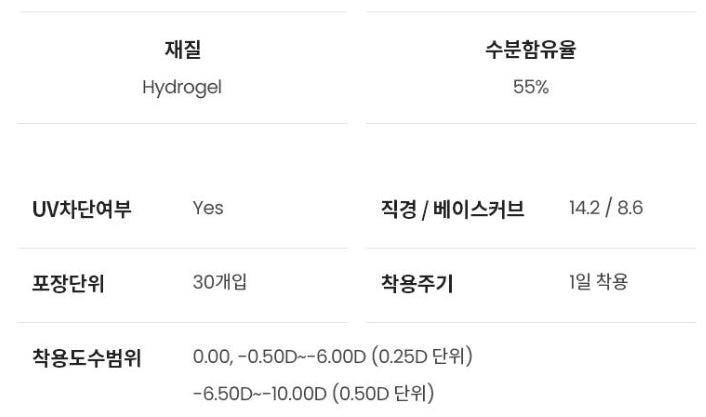Select the Hydrogel material value
The height and width of the screenshot is (417, 706).
point(182,87)
